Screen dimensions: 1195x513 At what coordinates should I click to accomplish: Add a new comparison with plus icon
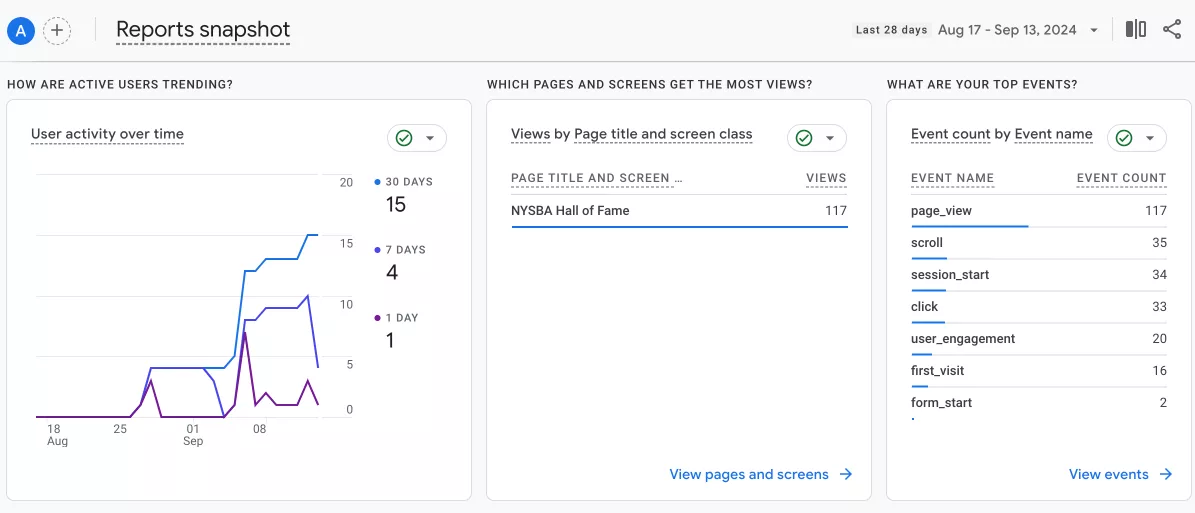tap(57, 30)
